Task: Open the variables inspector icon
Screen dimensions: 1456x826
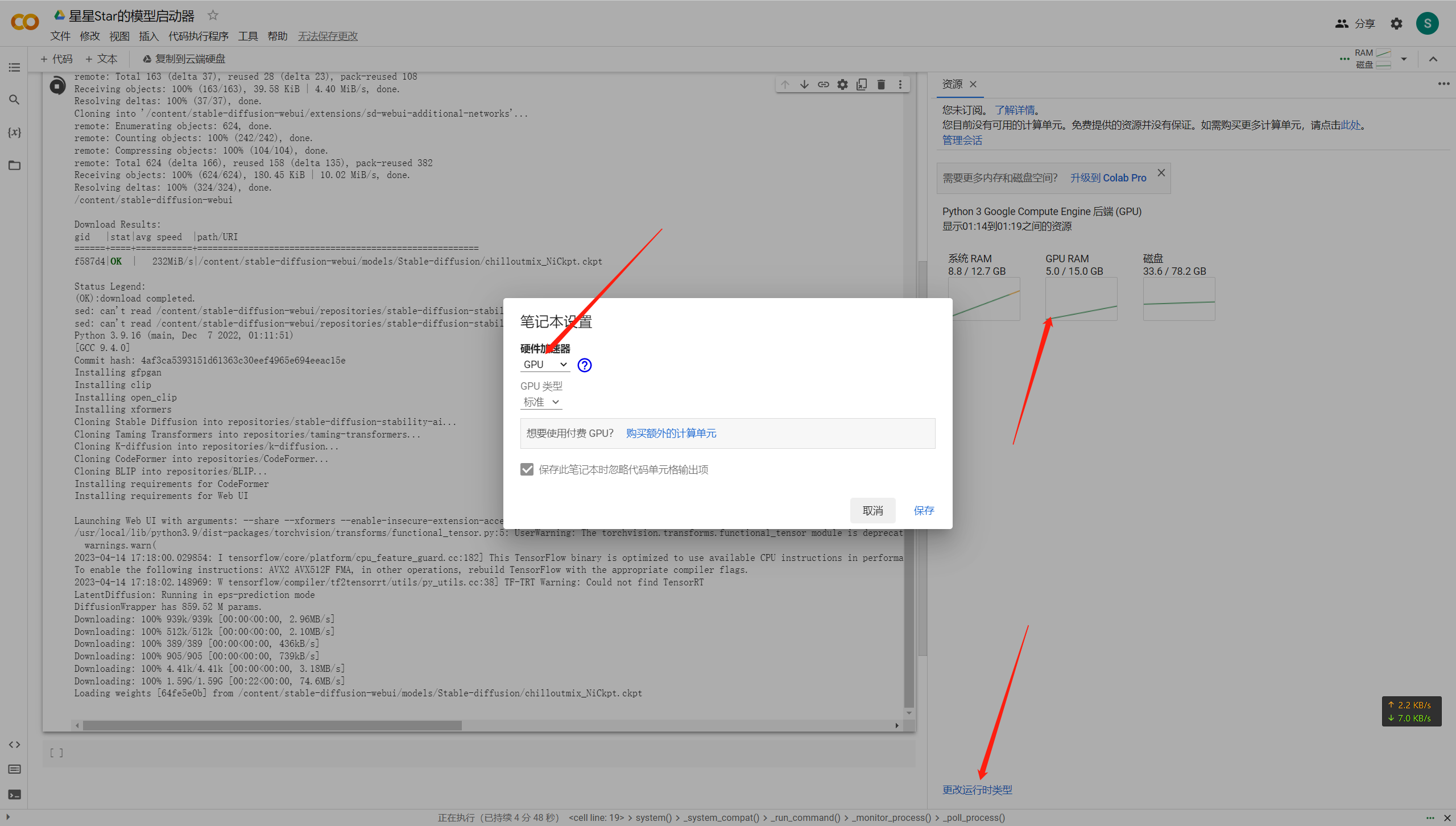Action: (x=14, y=133)
